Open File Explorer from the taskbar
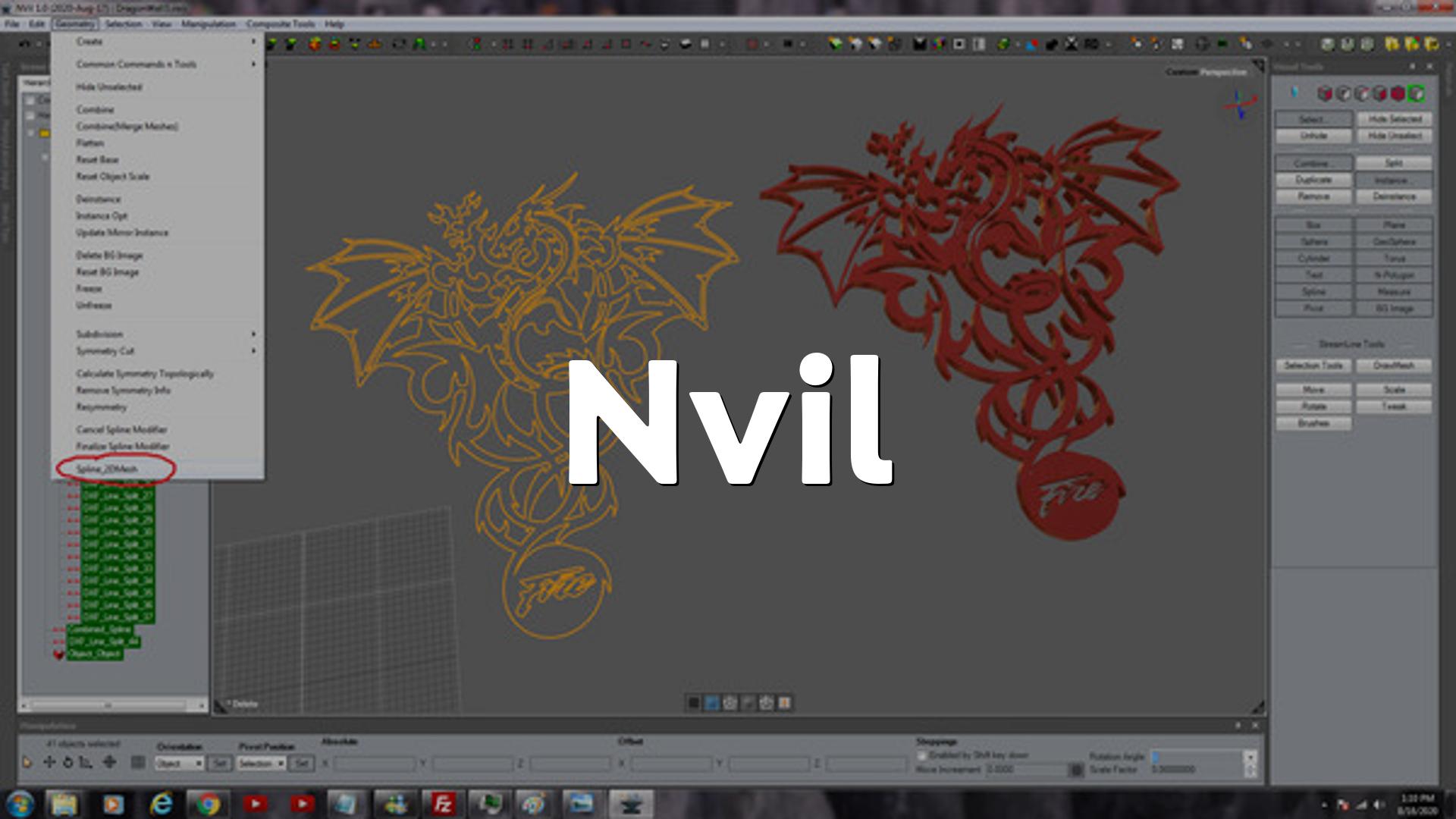Screen dimensions: 1456x819 [x=65, y=804]
